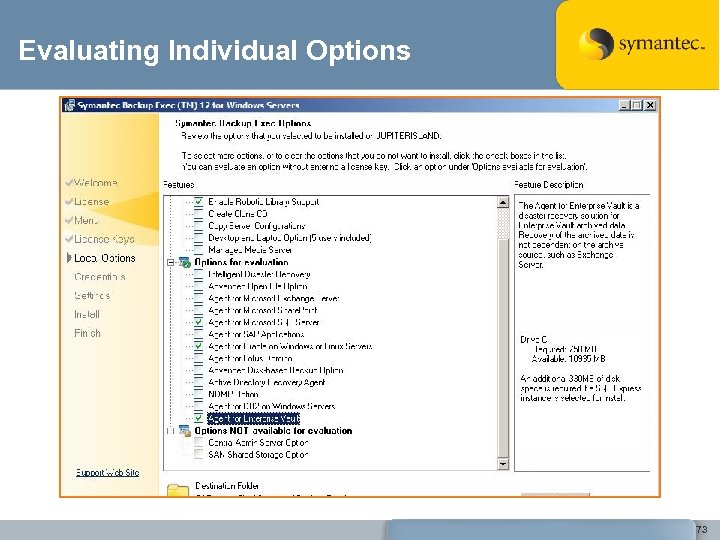Check Active Directory Recovery Agent
Screen dimensions: 720x540
pyautogui.click(x=198, y=382)
